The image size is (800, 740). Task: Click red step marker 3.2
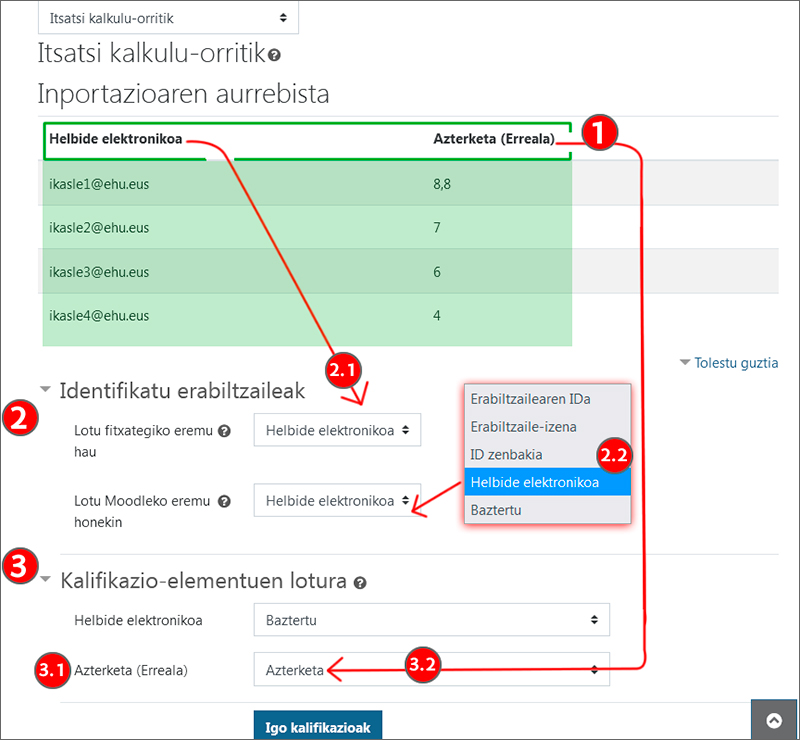coord(424,664)
